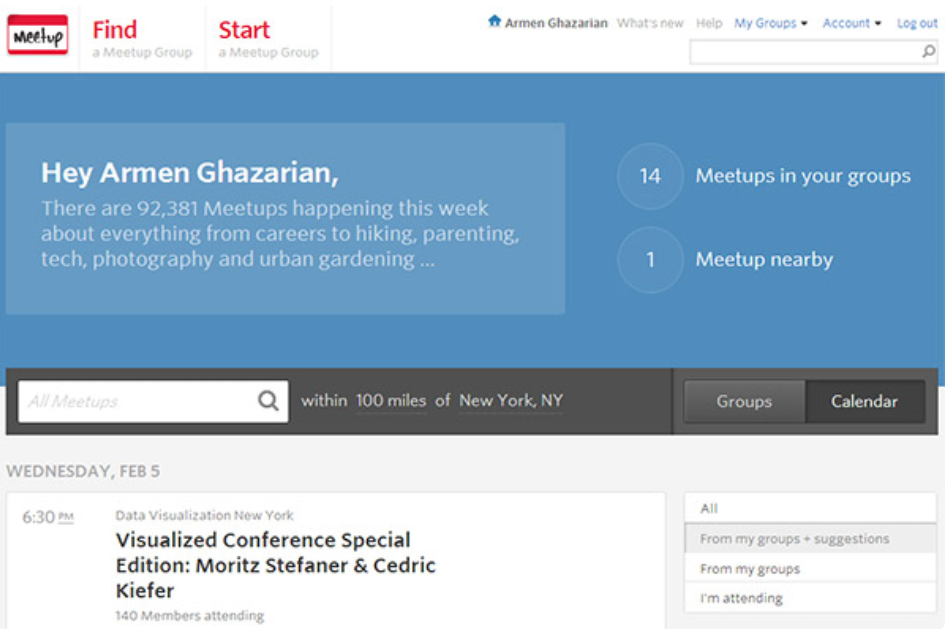Change the 100 miles distance setting
Viewport: 945px width, 641px height.
click(391, 401)
